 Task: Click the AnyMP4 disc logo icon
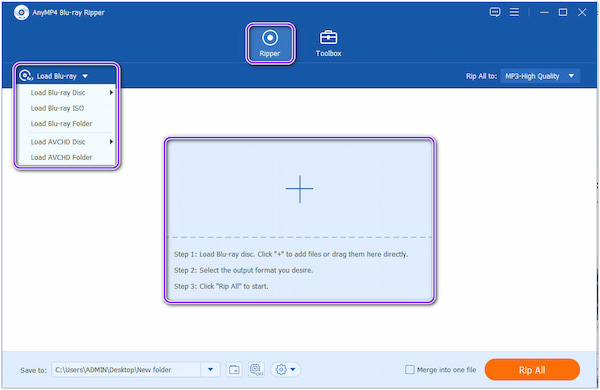point(21,13)
